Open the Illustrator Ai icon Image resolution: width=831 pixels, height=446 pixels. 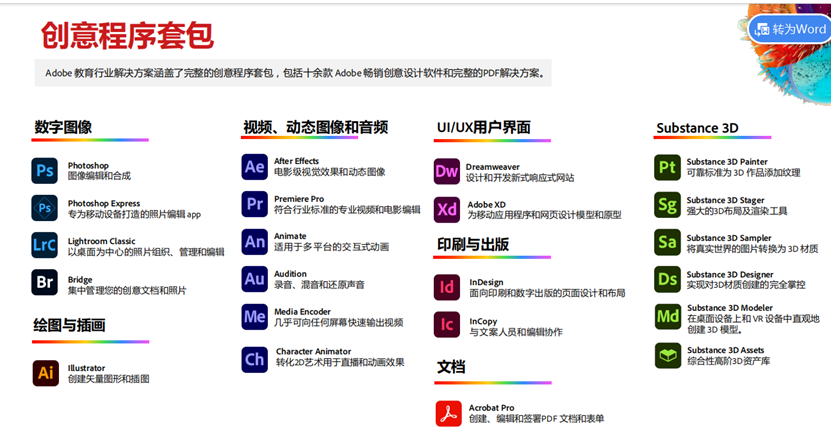46,373
